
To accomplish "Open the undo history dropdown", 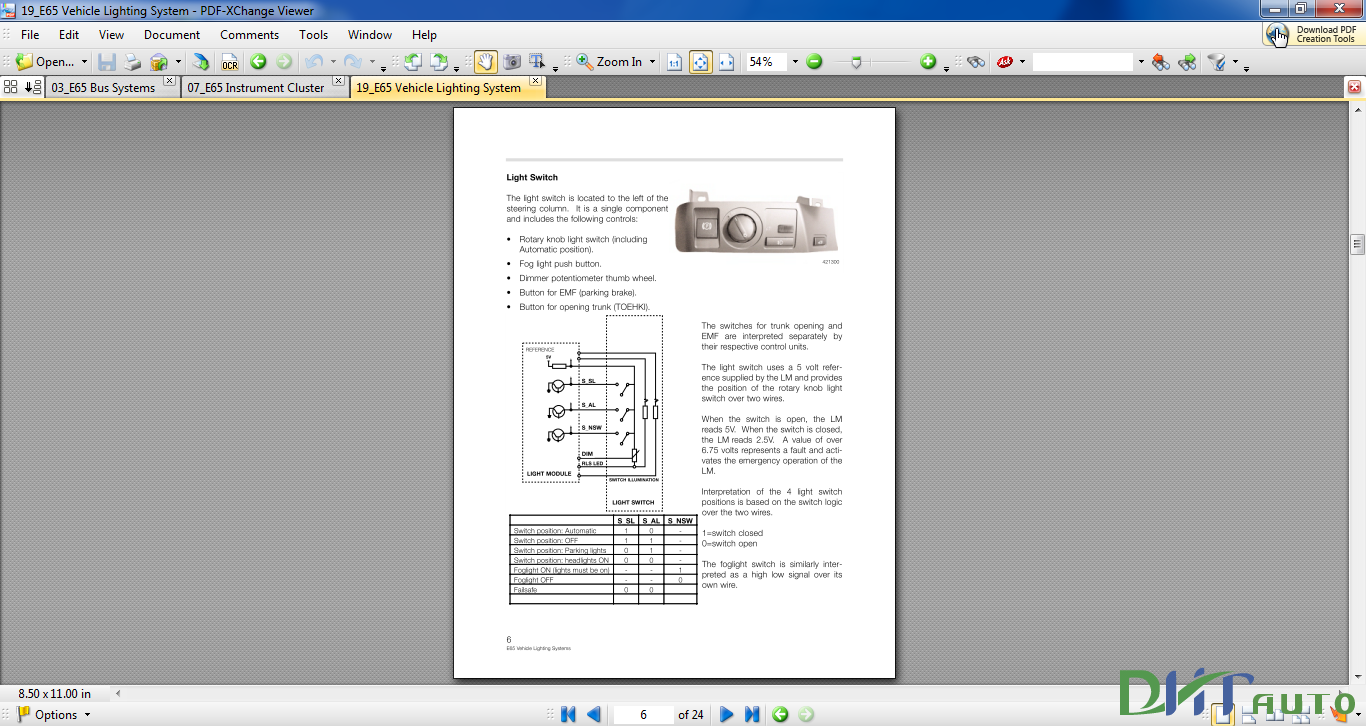I will (333, 62).
